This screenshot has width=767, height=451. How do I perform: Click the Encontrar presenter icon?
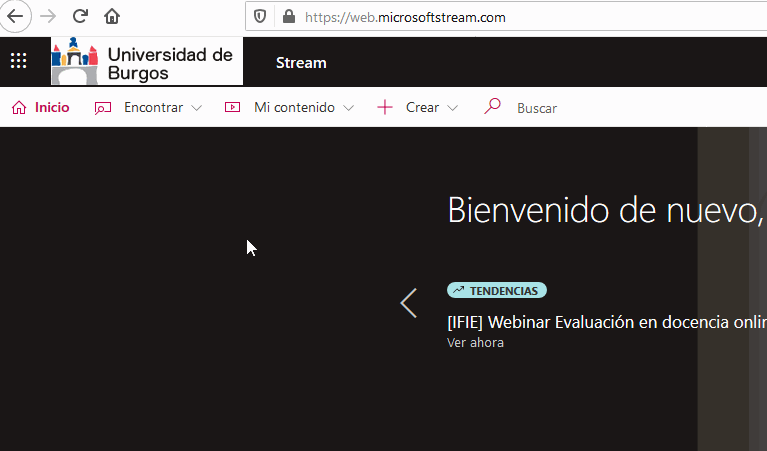tap(103, 108)
